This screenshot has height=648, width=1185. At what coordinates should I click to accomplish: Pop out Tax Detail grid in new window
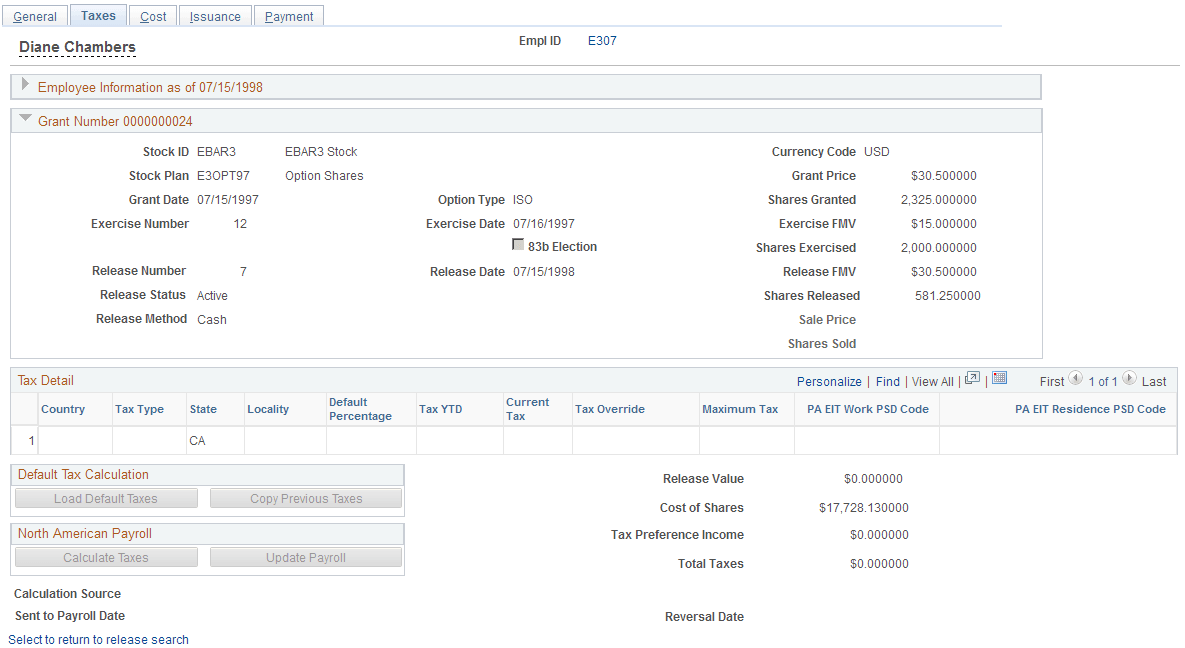[971, 380]
